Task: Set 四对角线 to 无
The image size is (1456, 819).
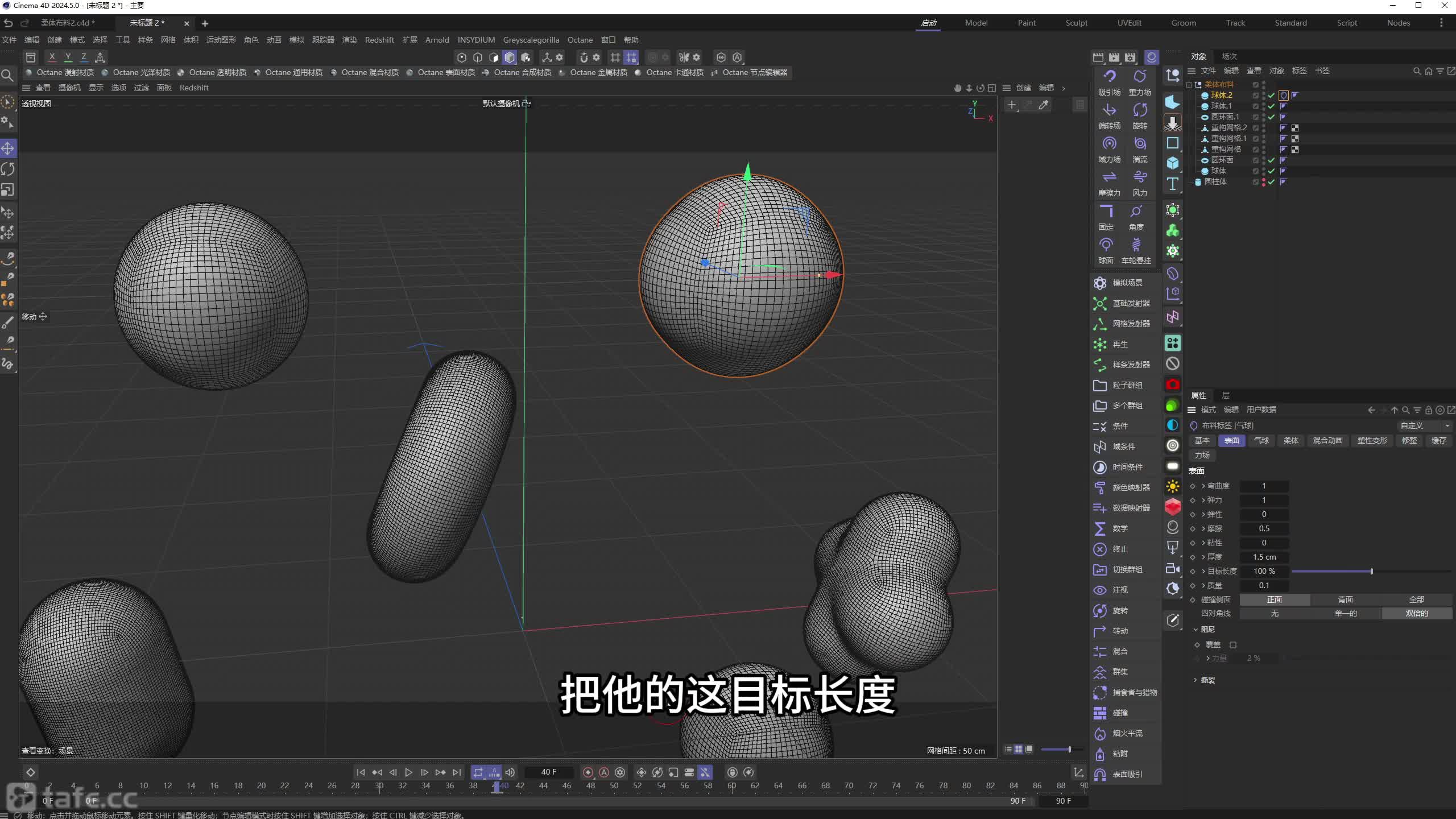Action: click(1275, 613)
